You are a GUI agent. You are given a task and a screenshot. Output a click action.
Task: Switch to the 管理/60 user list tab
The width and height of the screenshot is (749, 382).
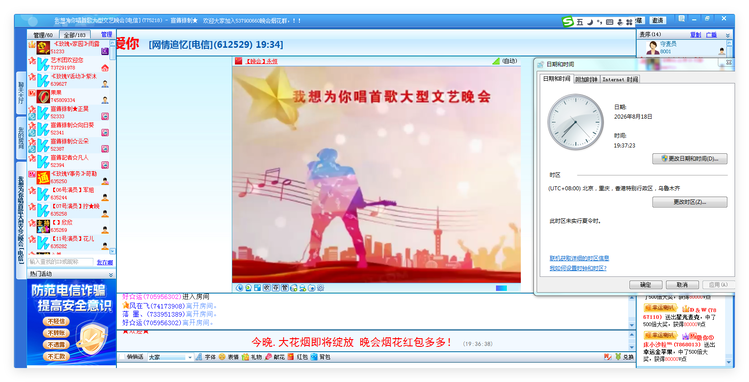[43, 35]
